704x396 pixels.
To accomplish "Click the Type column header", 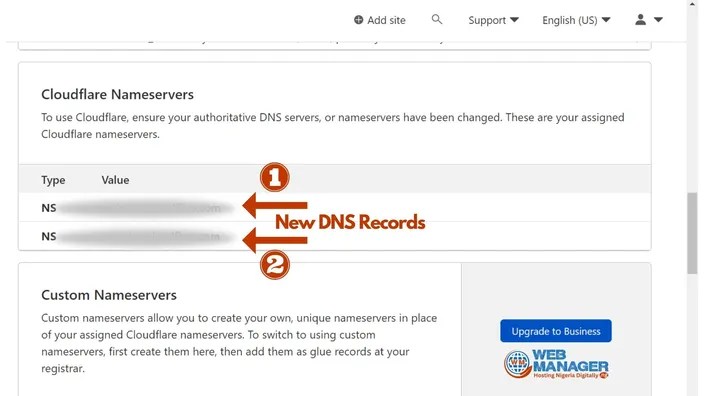I will click(53, 180).
